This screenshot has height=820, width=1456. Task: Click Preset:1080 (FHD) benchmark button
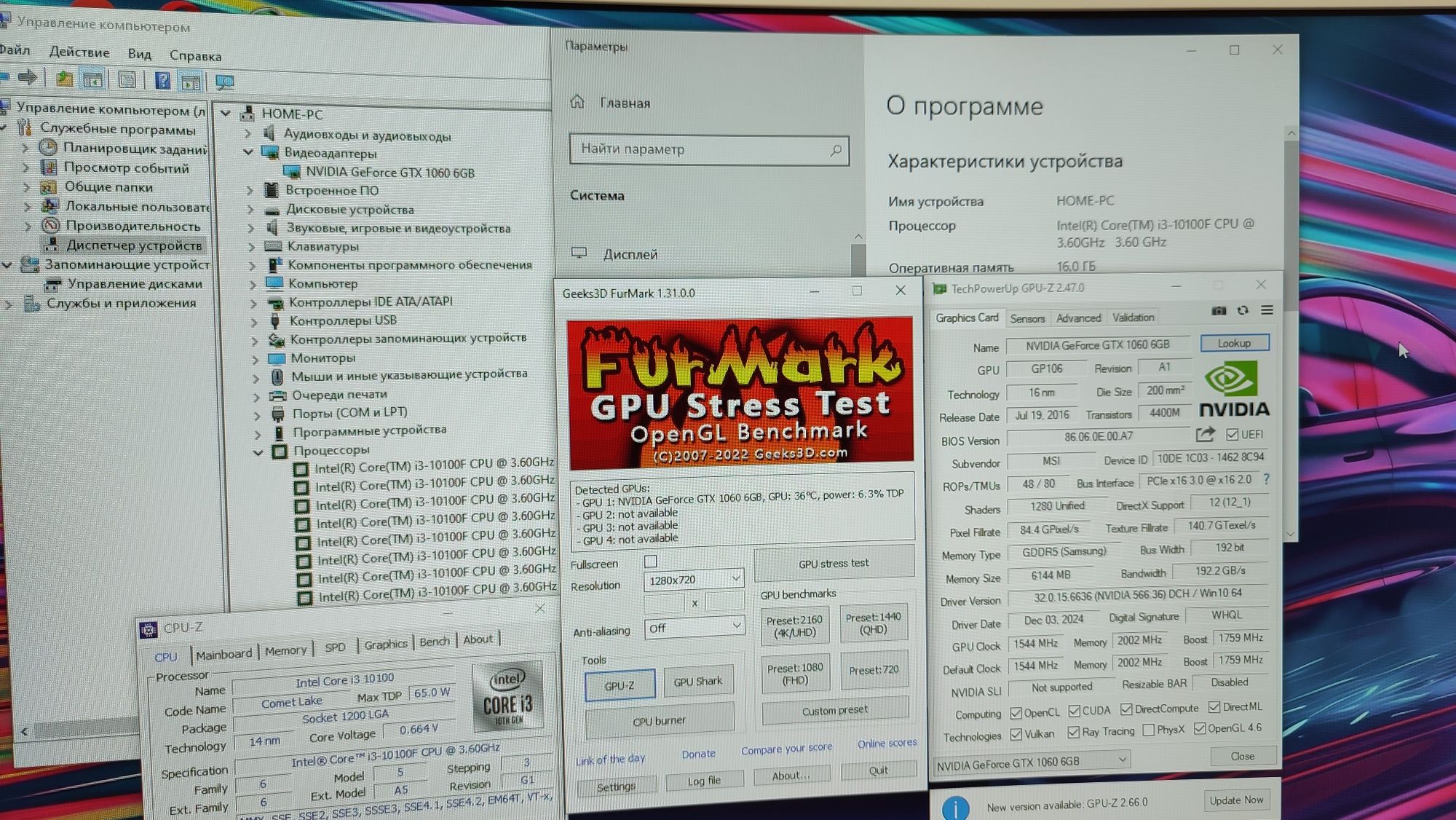(795, 674)
